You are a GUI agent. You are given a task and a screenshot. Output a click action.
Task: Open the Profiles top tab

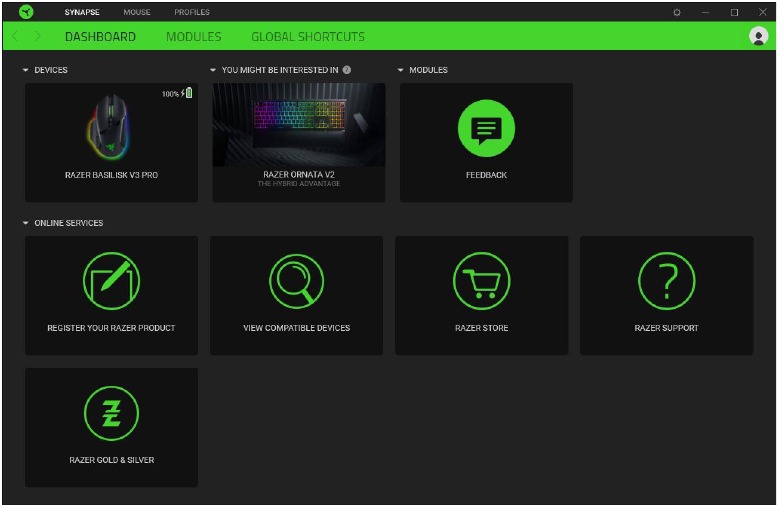coord(192,12)
